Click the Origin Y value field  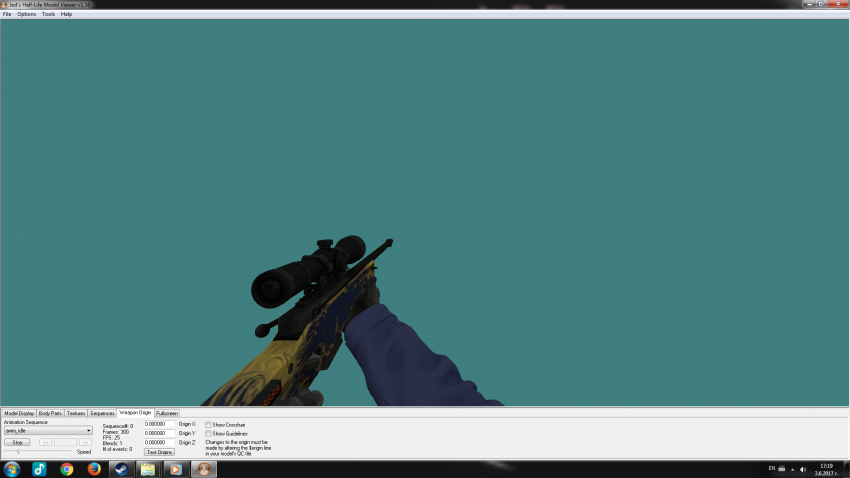(x=159, y=434)
